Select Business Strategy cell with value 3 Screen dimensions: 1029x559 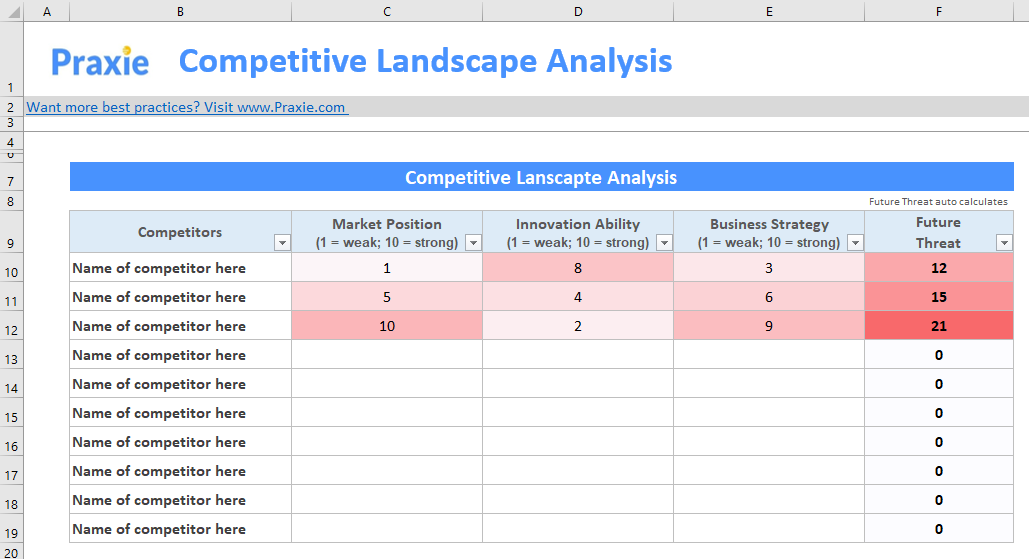click(768, 268)
